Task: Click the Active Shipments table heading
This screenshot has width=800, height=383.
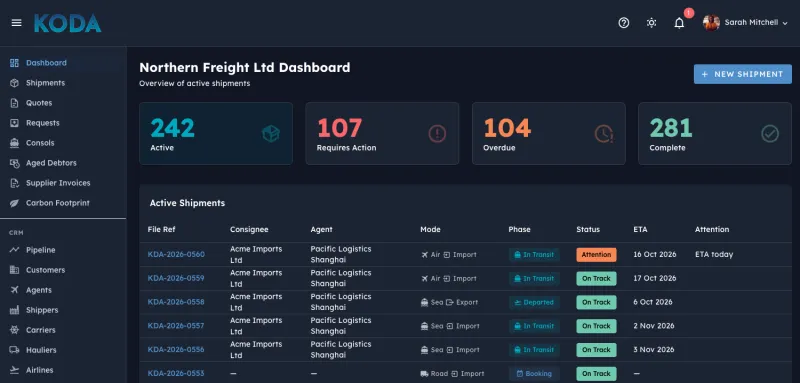Action: [187, 203]
